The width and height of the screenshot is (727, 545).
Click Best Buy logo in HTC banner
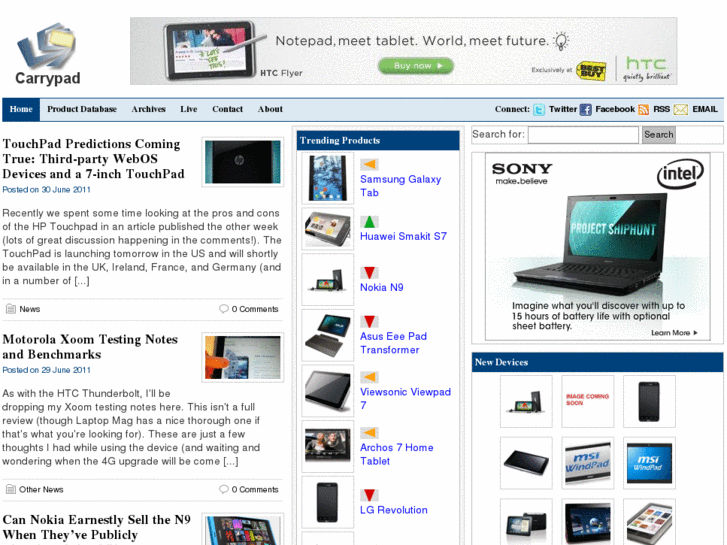point(591,71)
